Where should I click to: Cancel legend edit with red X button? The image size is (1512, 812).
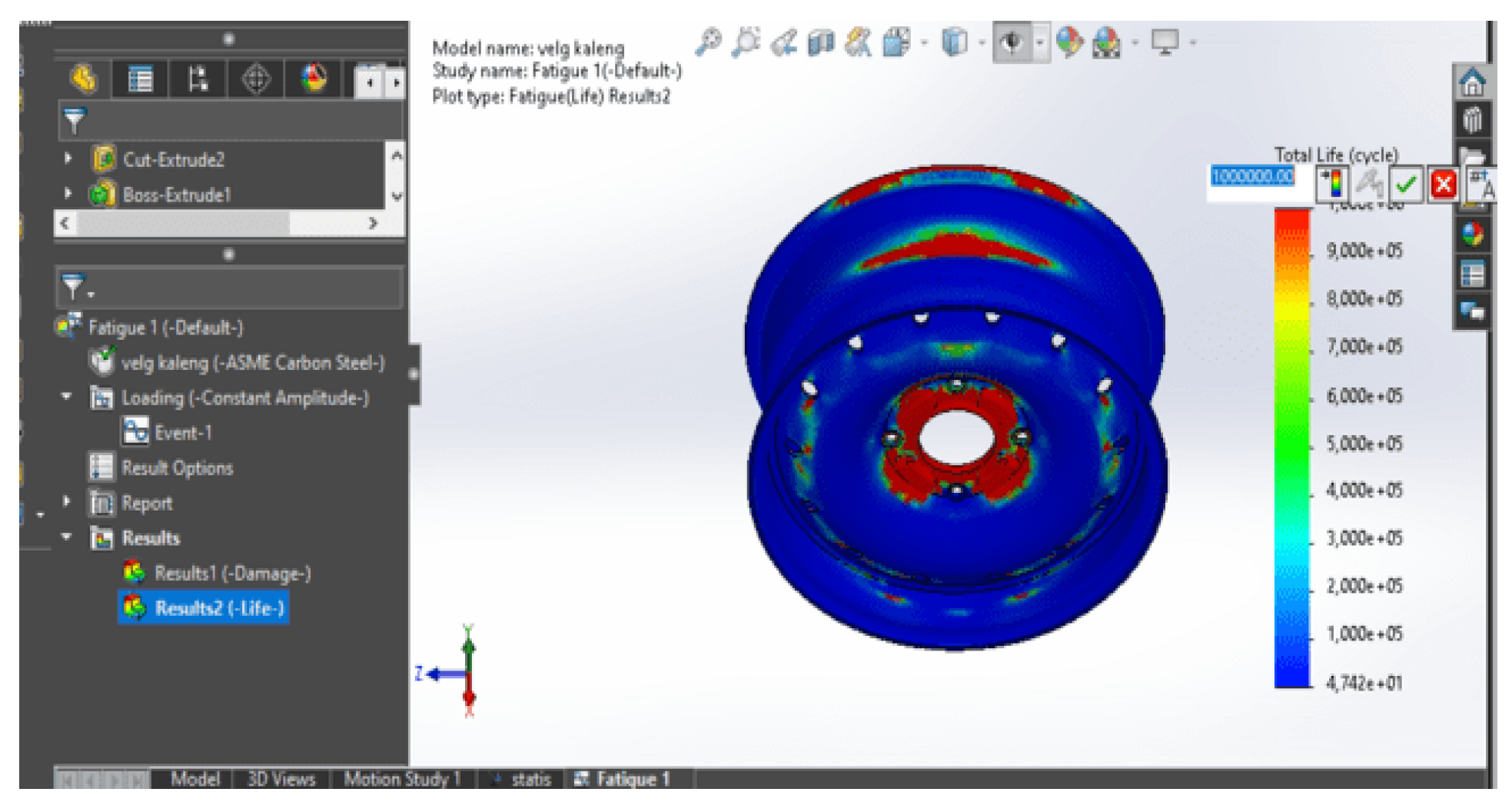tap(1443, 185)
